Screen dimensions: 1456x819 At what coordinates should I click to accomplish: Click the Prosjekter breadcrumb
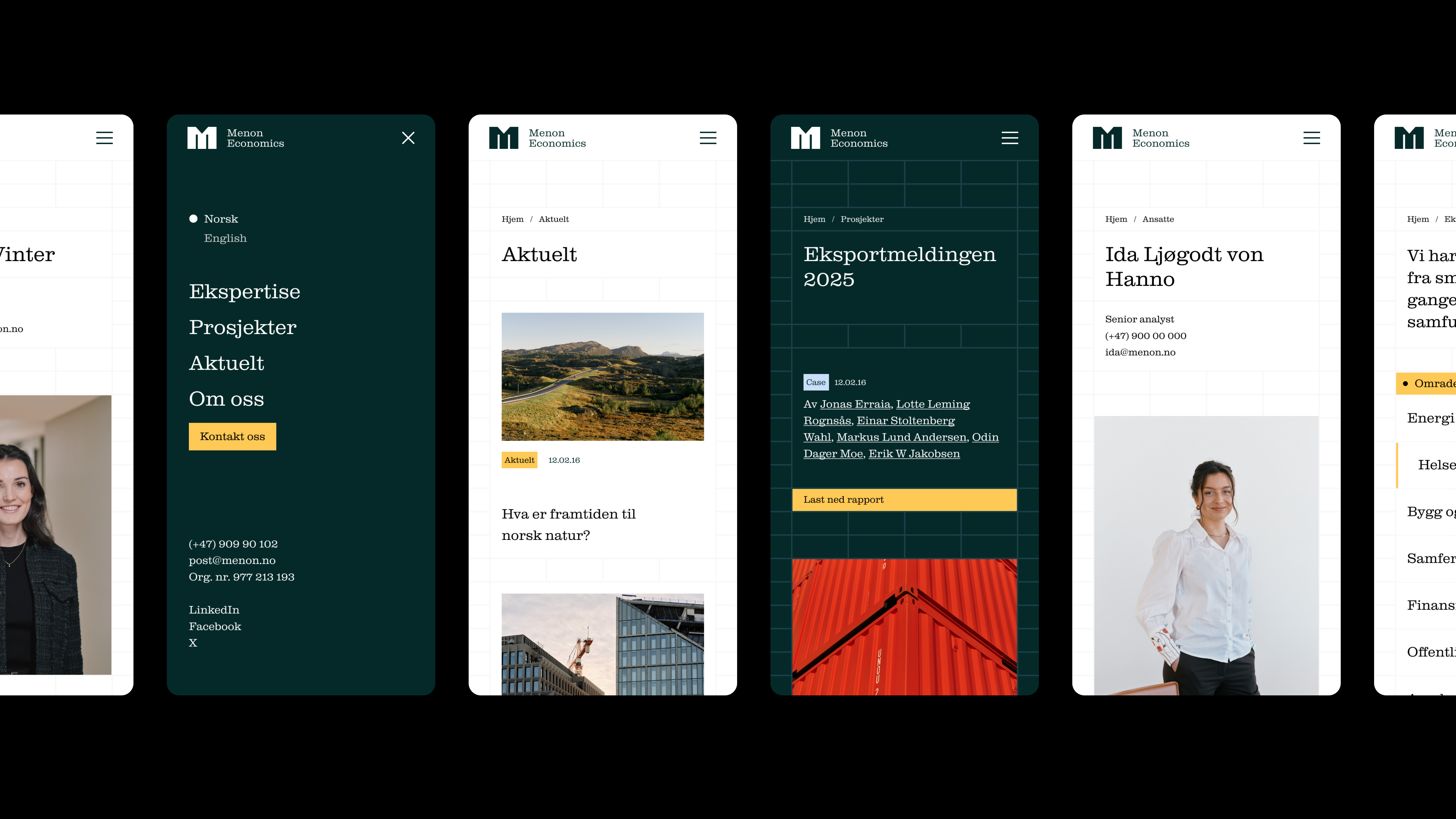point(862,219)
